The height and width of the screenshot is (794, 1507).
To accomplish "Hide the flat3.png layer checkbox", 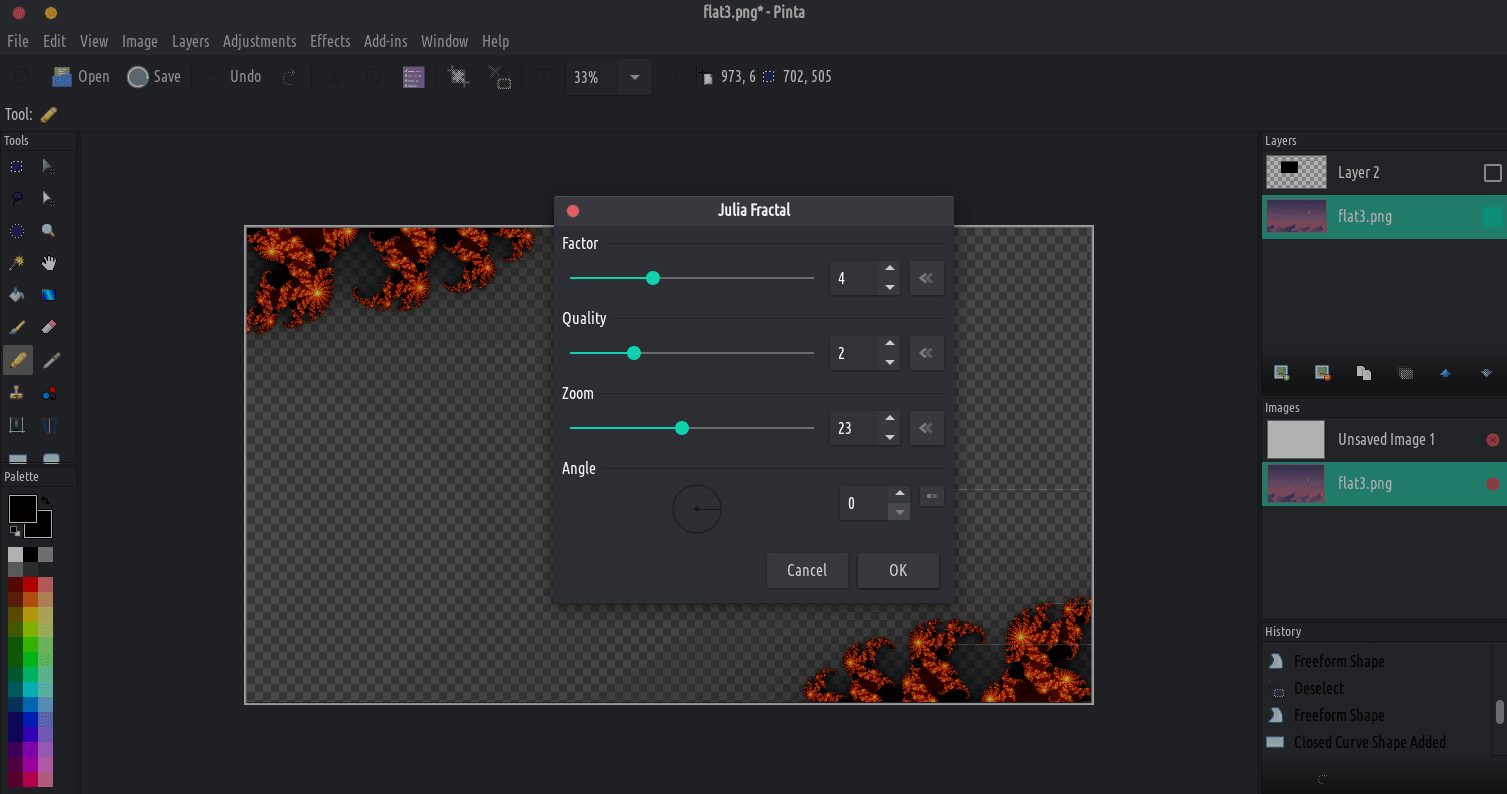I will 1492,217.
